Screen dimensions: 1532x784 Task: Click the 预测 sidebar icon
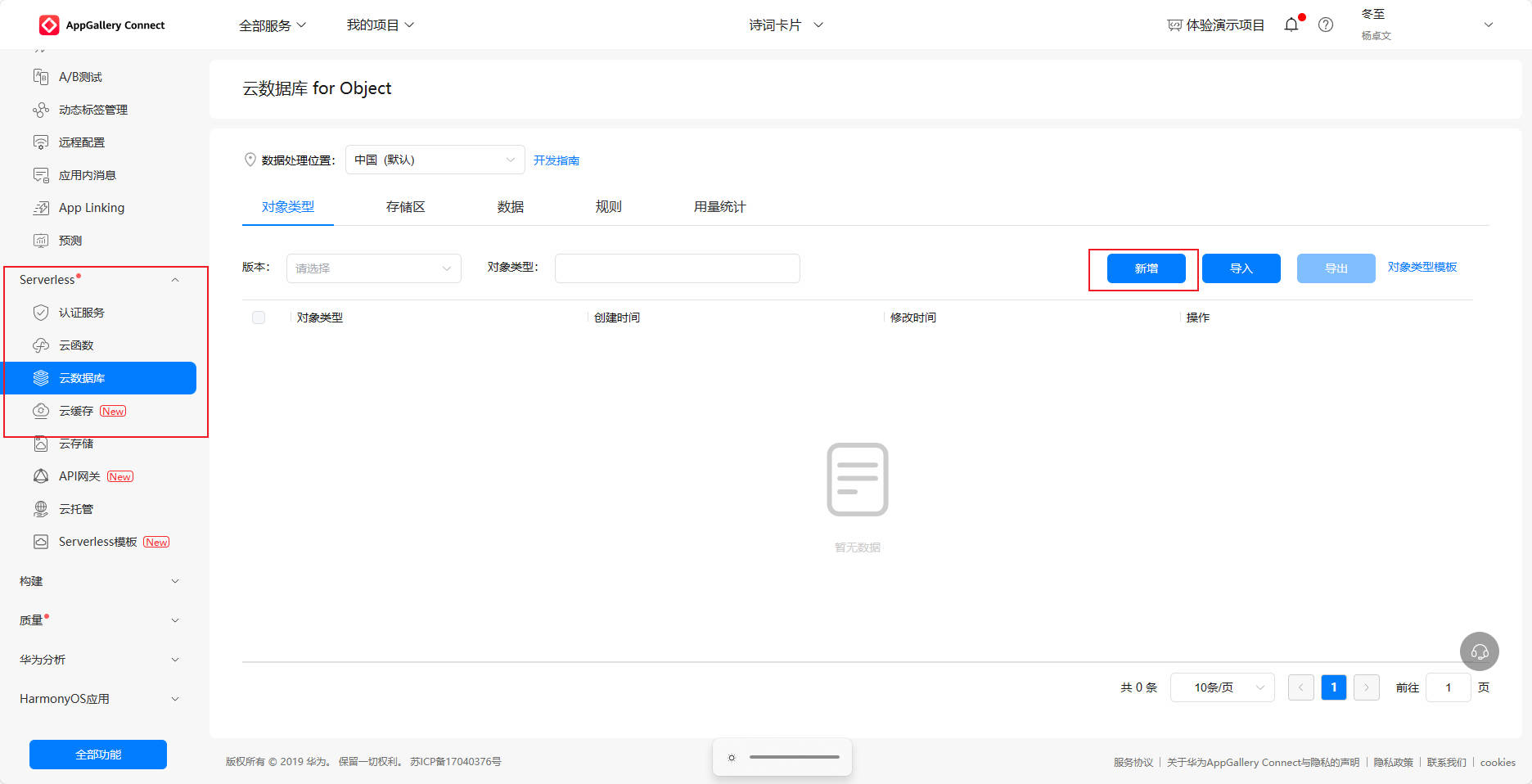(41, 241)
